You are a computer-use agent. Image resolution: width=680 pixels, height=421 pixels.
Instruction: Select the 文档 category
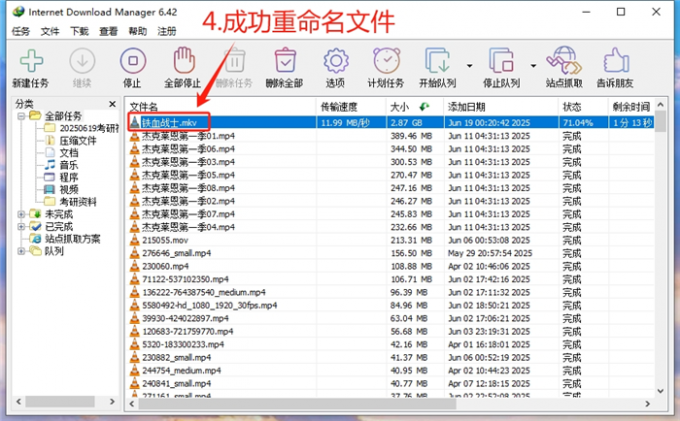point(69,153)
